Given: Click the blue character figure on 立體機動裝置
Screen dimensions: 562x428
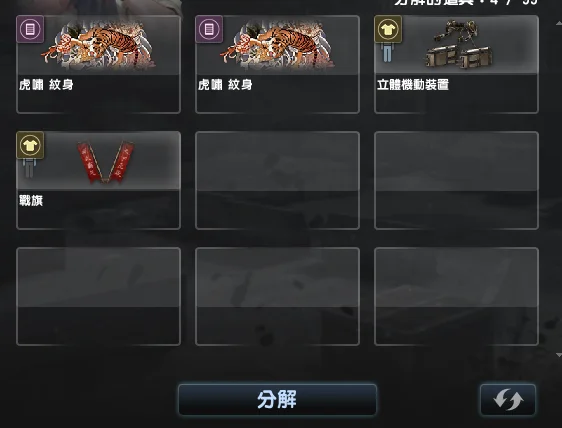Looking at the screenshot, I should pyautogui.click(x=387, y=53).
